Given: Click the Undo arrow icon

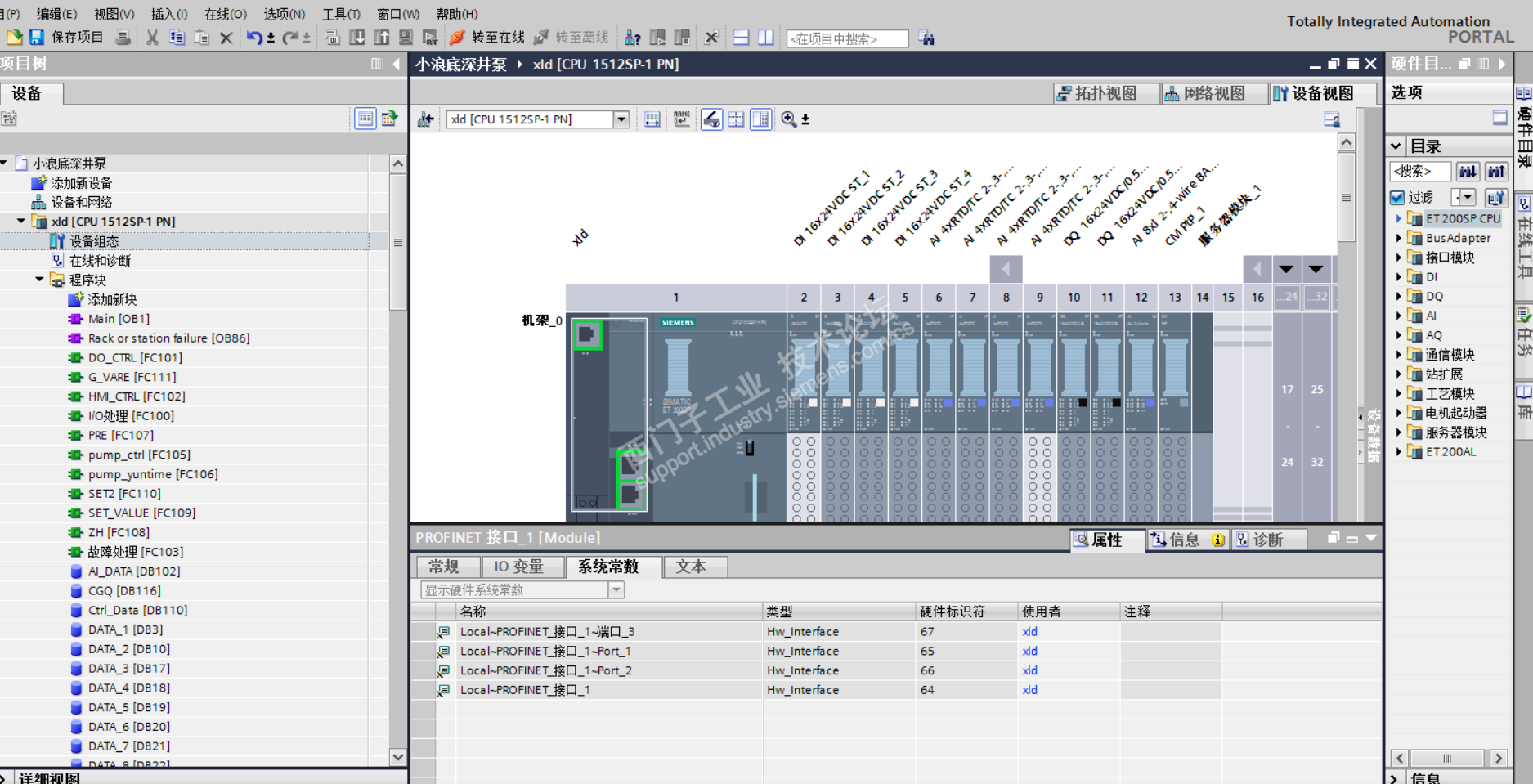Looking at the screenshot, I should coord(254,38).
